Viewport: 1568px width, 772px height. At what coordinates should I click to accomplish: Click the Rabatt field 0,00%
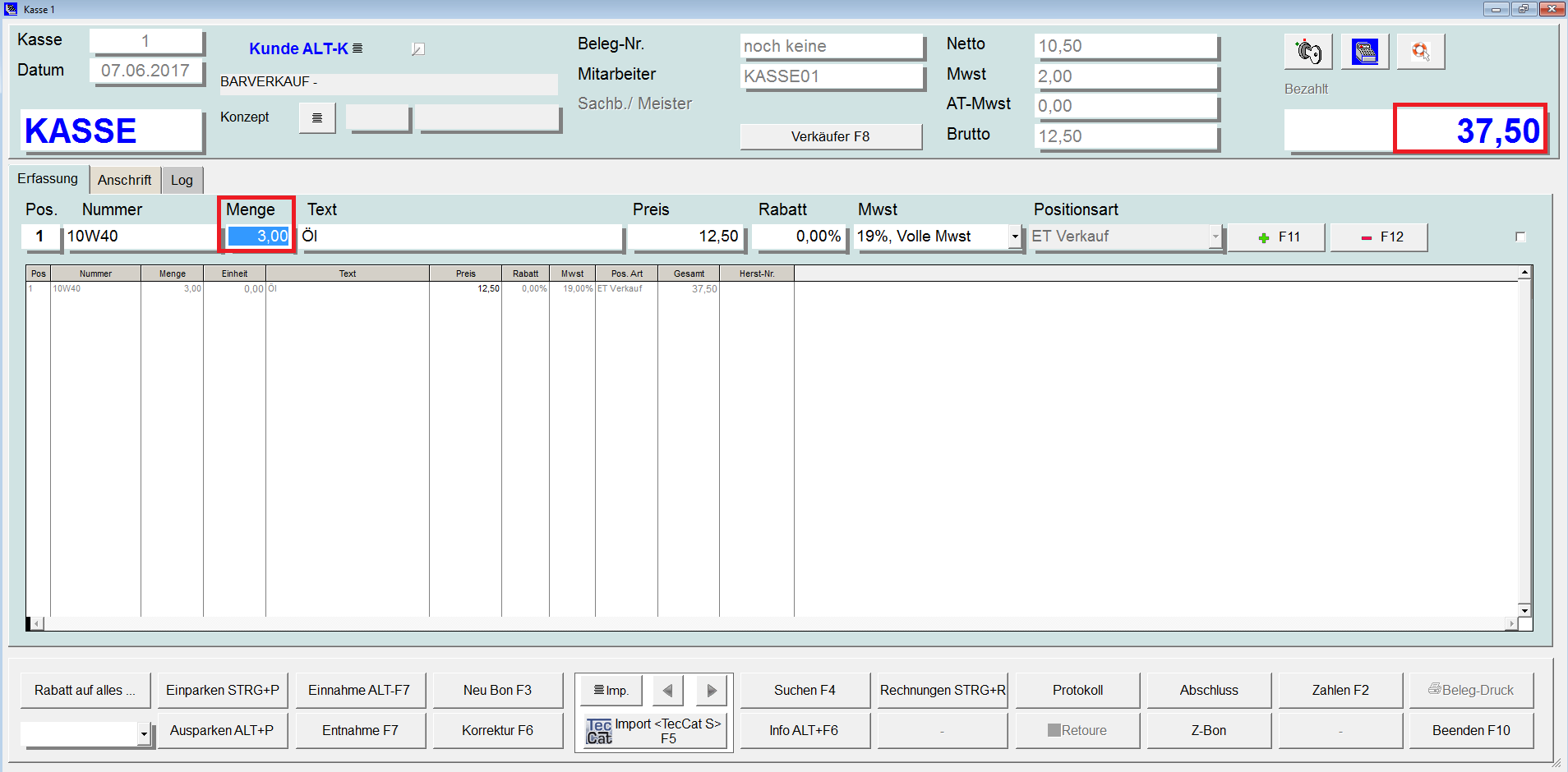click(798, 237)
